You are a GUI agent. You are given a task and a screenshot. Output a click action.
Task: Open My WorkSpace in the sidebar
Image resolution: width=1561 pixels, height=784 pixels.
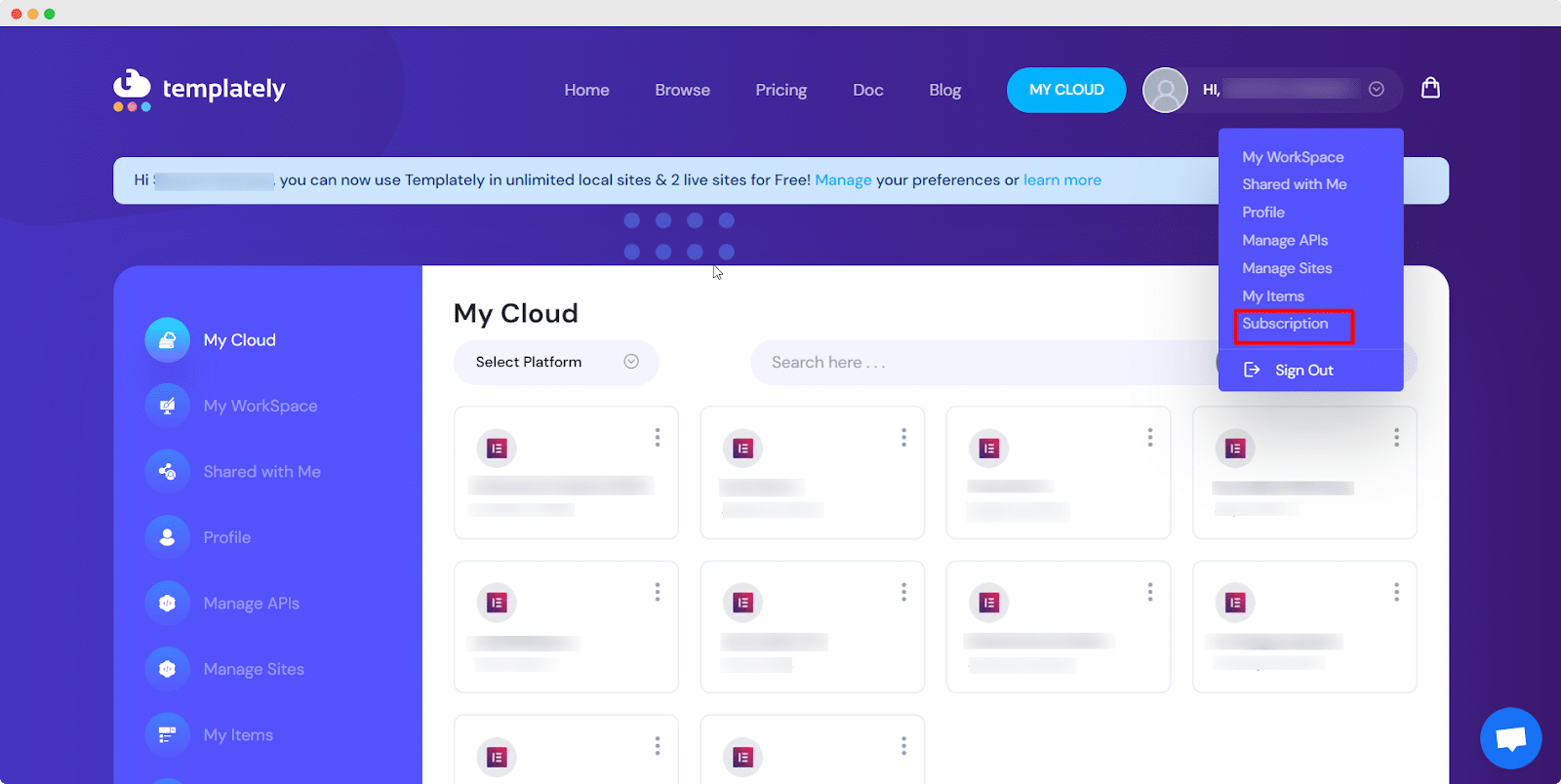[x=260, y=406]
